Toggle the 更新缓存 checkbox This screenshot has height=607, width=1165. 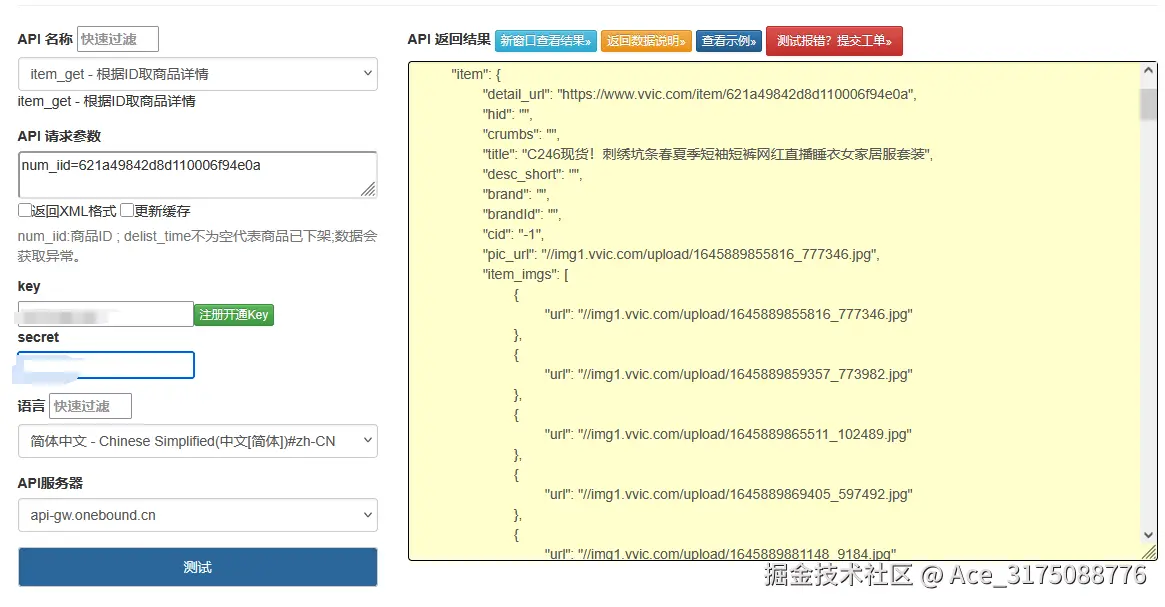tap(127, 210)
